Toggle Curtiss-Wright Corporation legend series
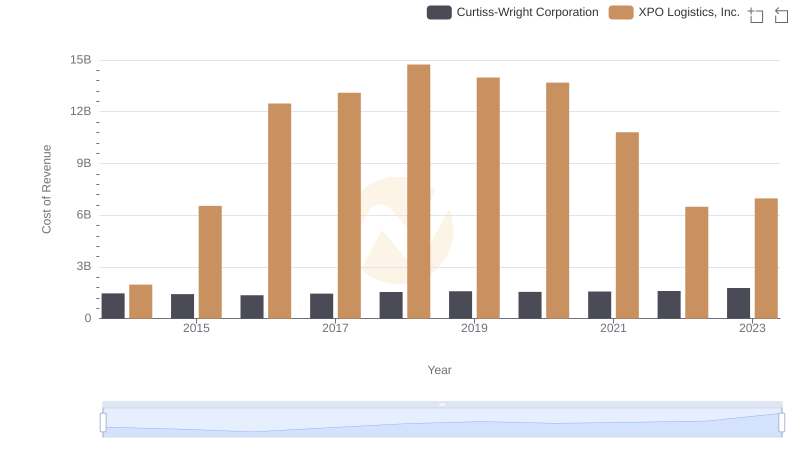This screenshot has width=800, height=461. pos(512,12)
